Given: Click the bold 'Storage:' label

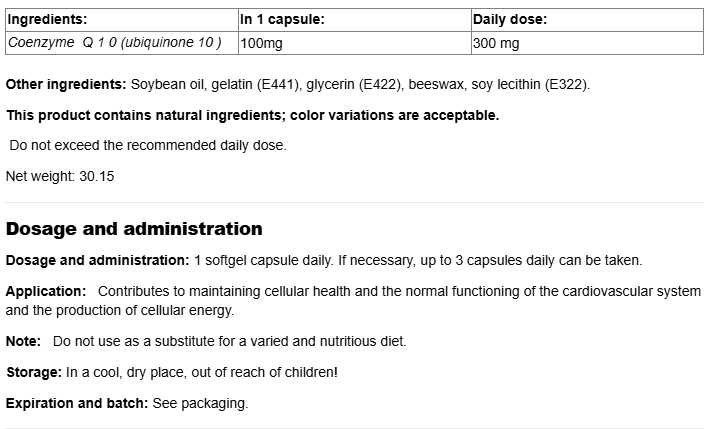Looking at the screenshot, I should (x=34, y=372).
